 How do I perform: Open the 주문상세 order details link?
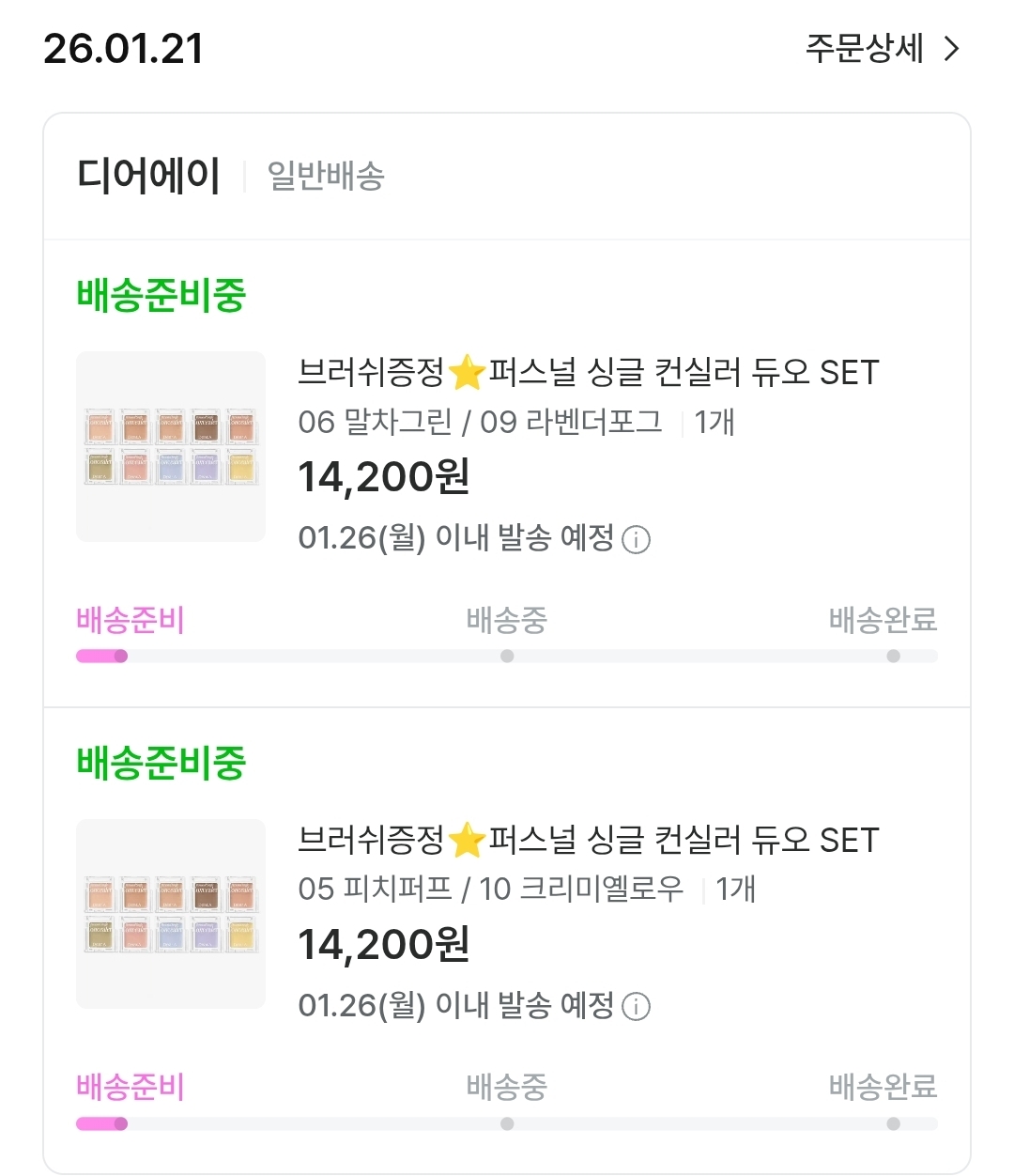pyautogui.click(x=865, y=49)
